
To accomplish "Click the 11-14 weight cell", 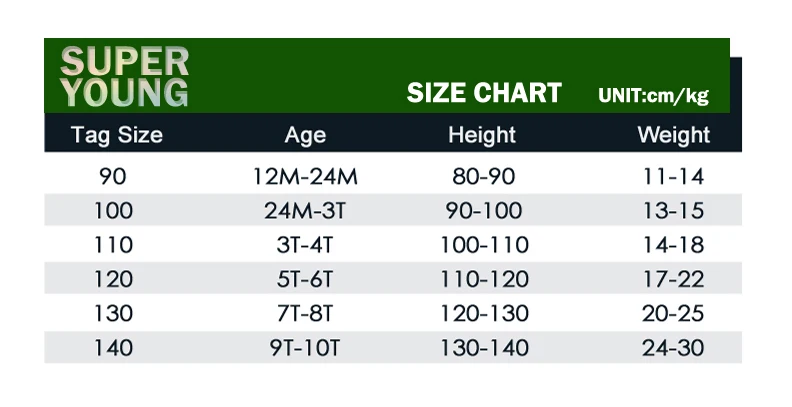I will coord(673,176).
